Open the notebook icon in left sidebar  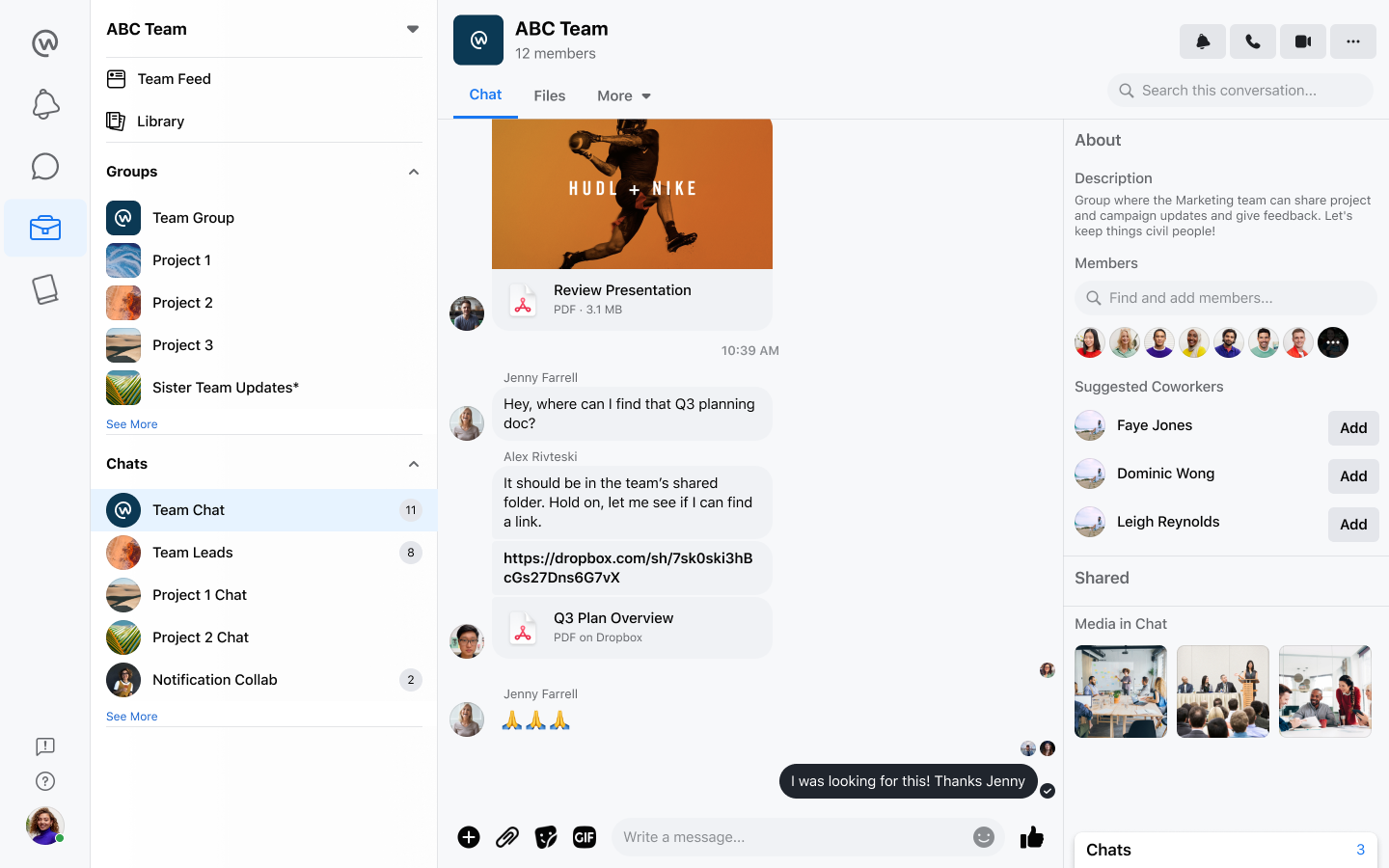pyautogui.click(x=45, y=289)
